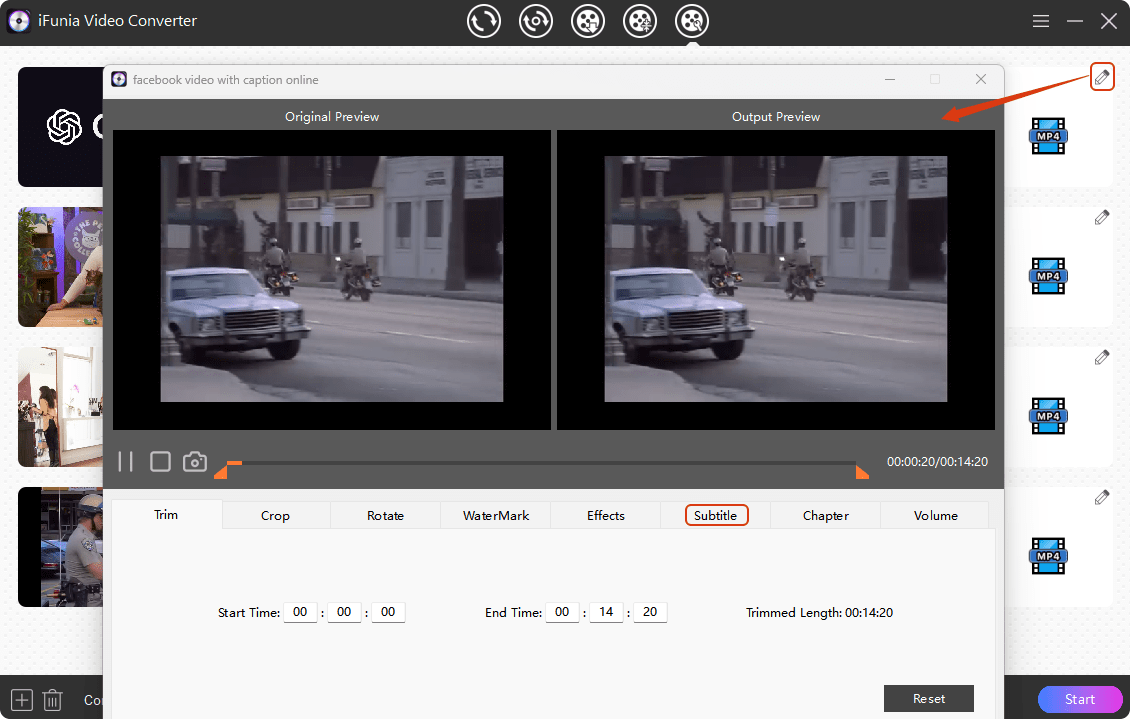Click the first convert icon in top toolbar
This screenshot has height=719, width=1130.
click(484, 22)
